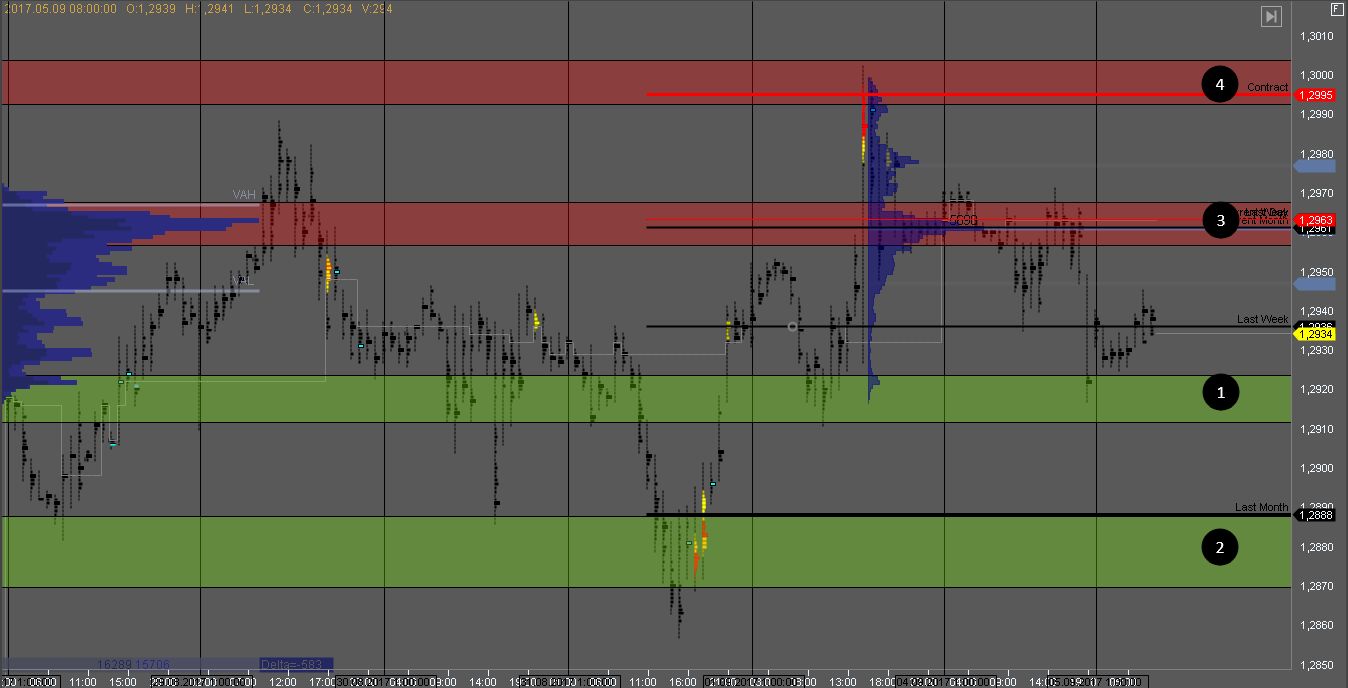This screenshot has height=688, width=1348.
Task: Select the black circle marker numbered 3
Action: tap(1219, 220)
